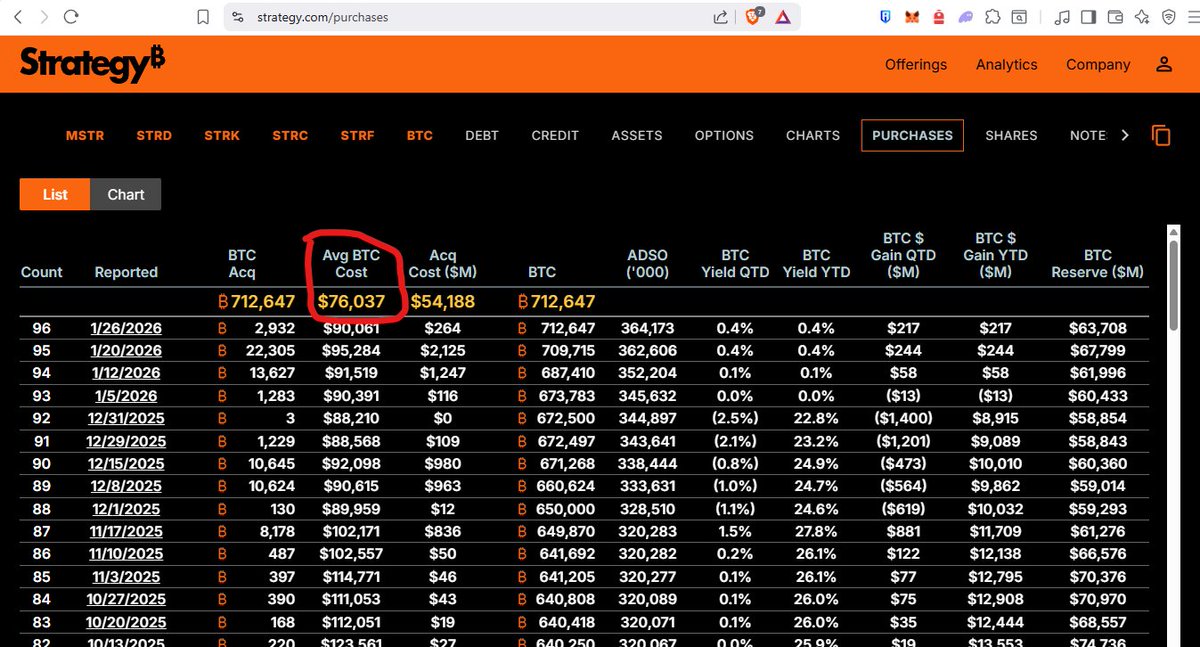Click the $76,037 average cost total

pos(351,302)
